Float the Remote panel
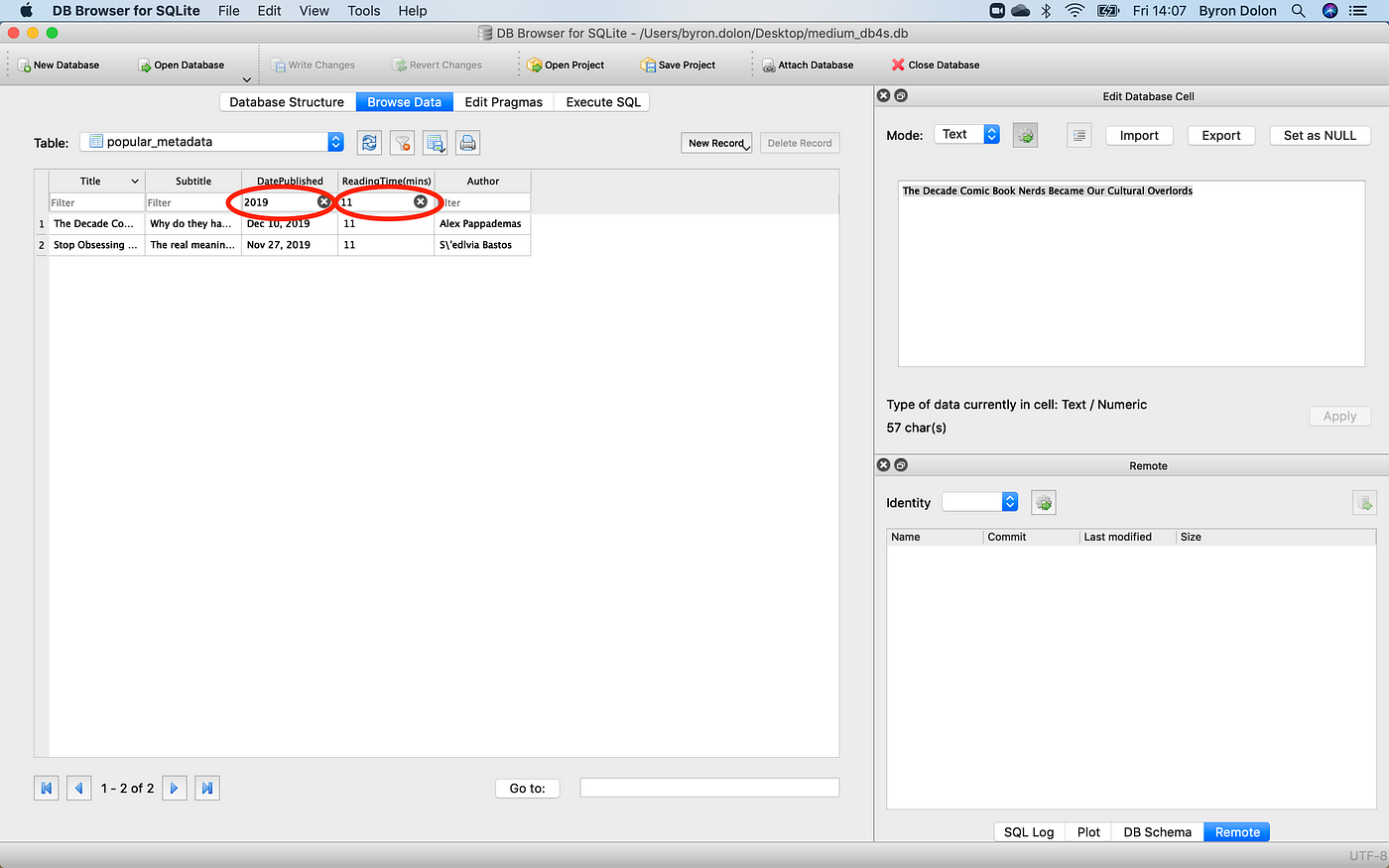Viewport: 1389px width, 868px height. [x=901, y=465]
